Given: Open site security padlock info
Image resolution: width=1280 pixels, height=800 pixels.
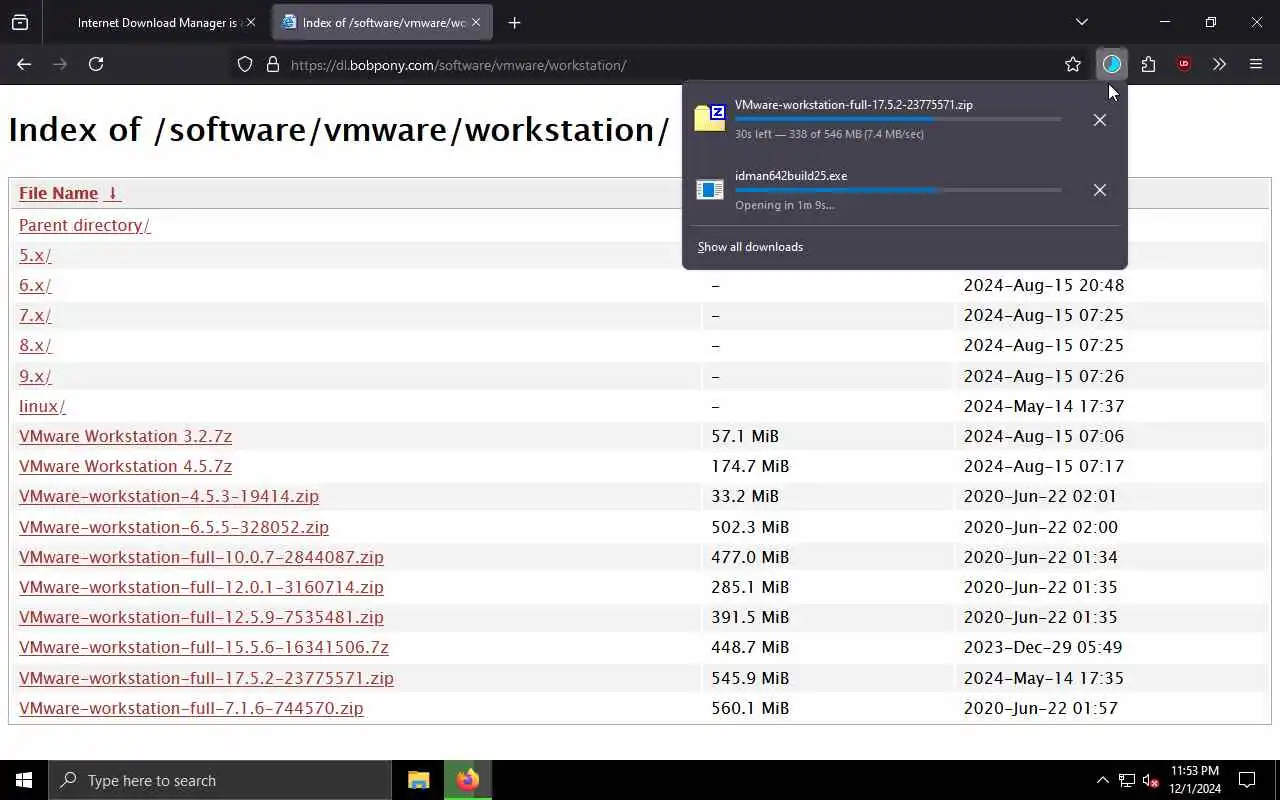Looking at the screenshot, I should click(272, 65).
